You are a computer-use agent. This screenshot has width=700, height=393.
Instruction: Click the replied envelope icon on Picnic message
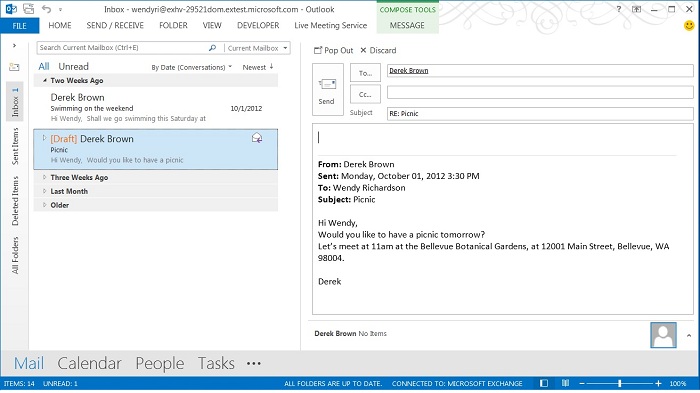coord(257,138)
